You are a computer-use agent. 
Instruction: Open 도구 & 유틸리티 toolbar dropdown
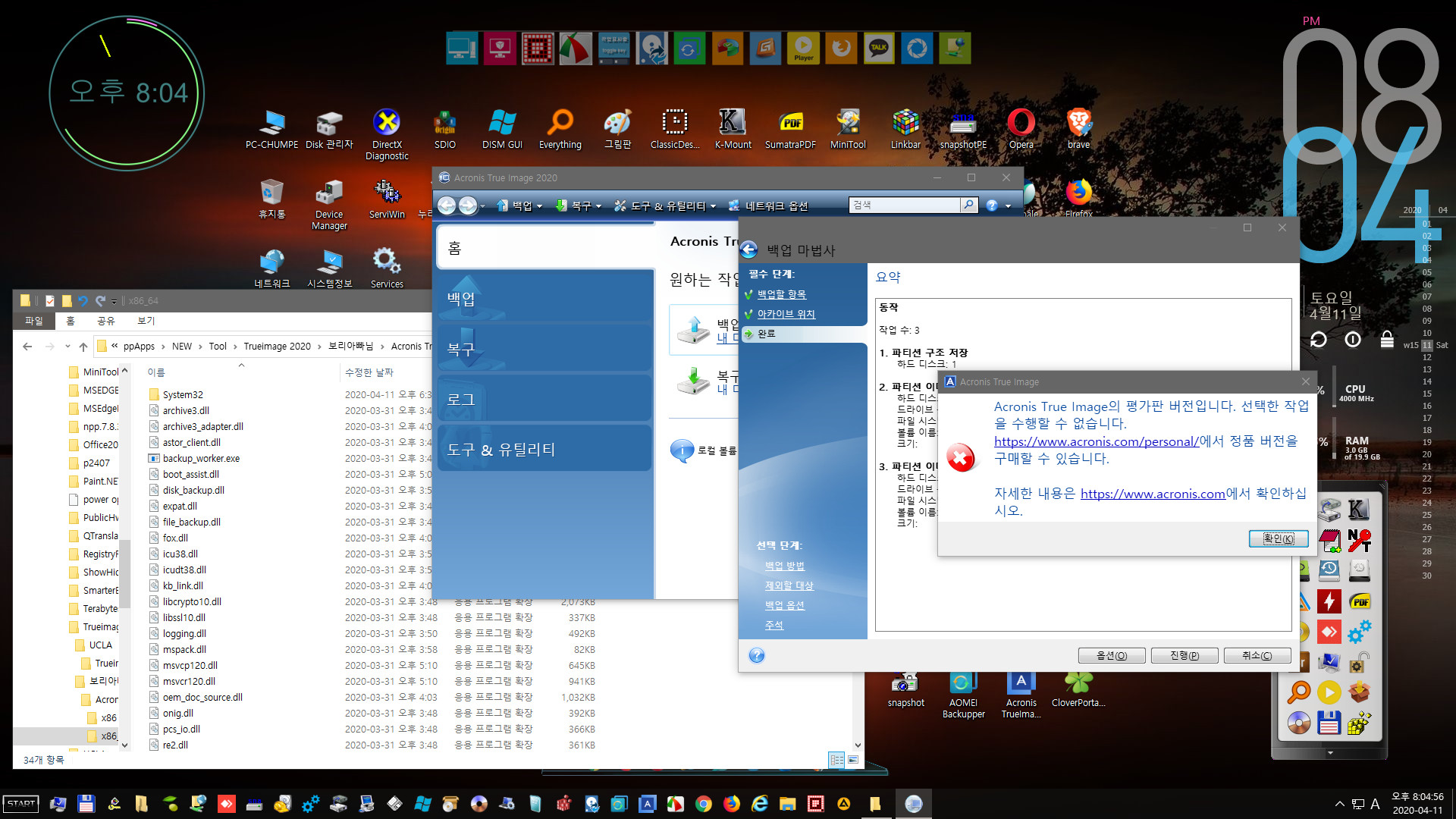tap(665, 206)
